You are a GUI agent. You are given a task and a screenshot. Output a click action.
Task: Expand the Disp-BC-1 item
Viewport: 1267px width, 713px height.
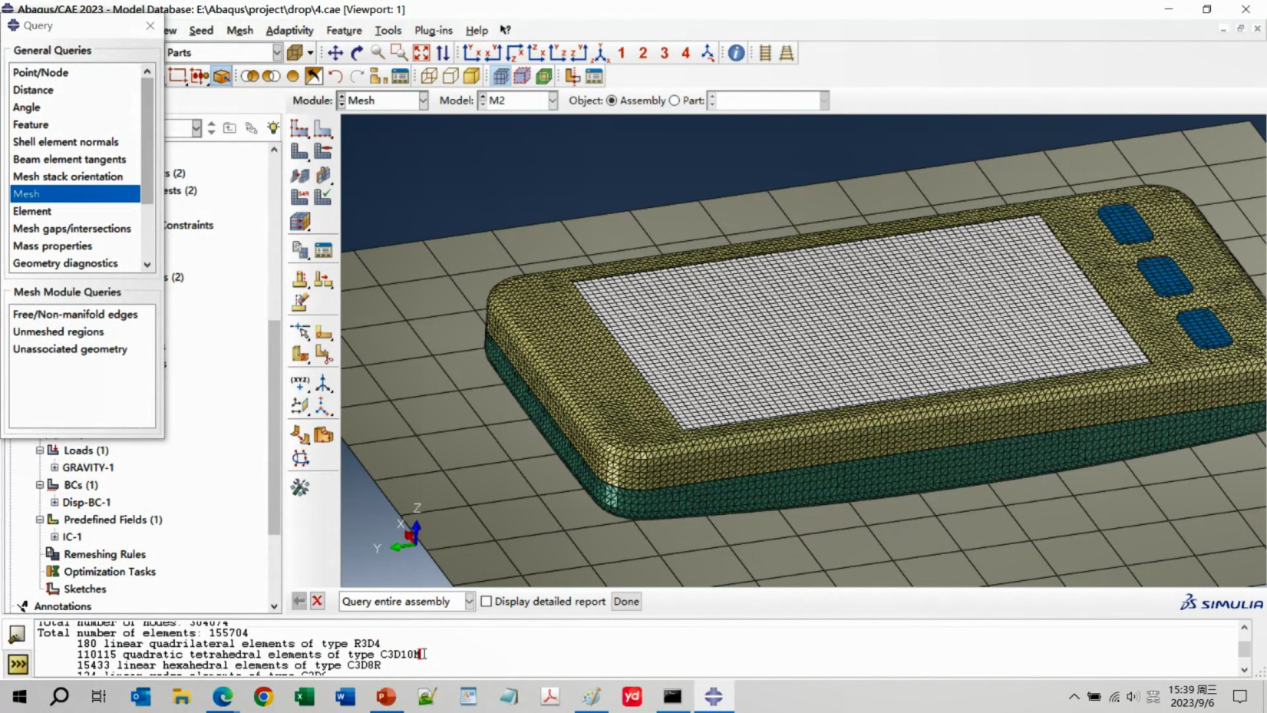click(x=55, y=502)
